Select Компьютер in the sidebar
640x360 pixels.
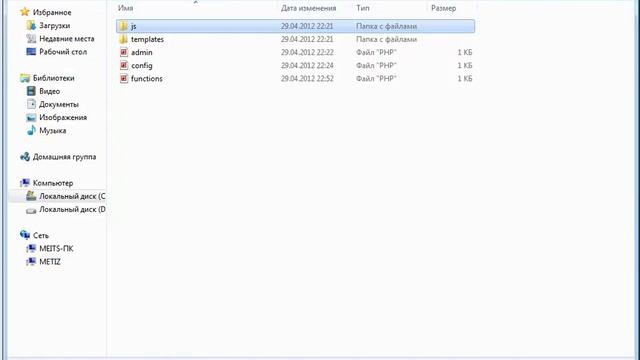tap(53, 183)
